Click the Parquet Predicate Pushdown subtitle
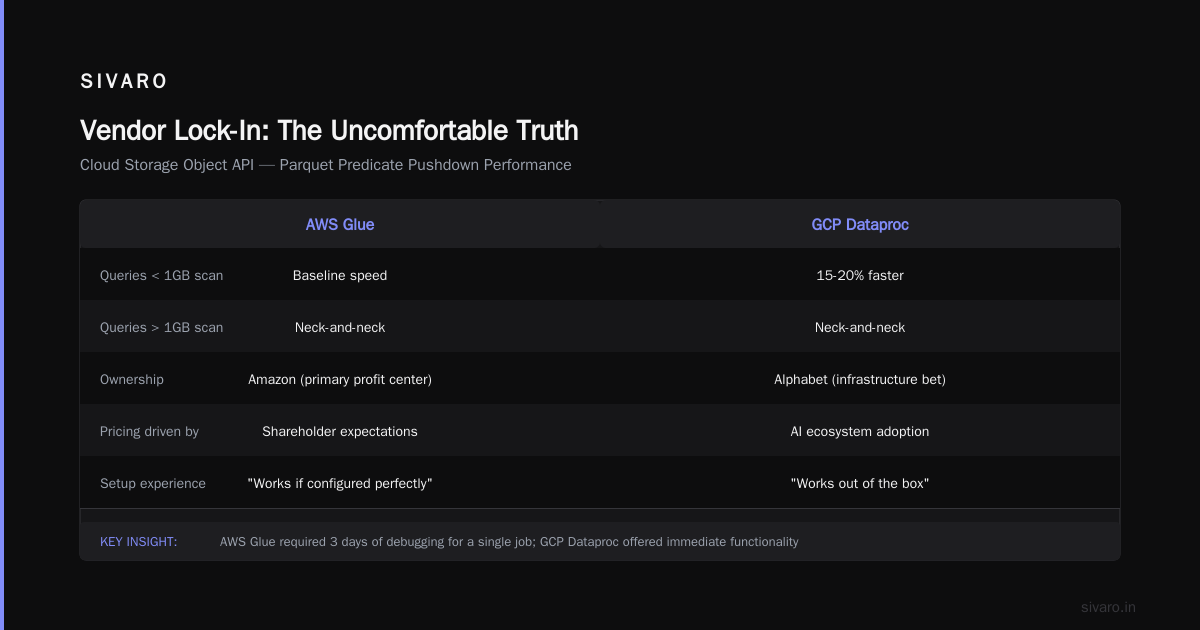 pyautogui.click(x=326, y=165)
